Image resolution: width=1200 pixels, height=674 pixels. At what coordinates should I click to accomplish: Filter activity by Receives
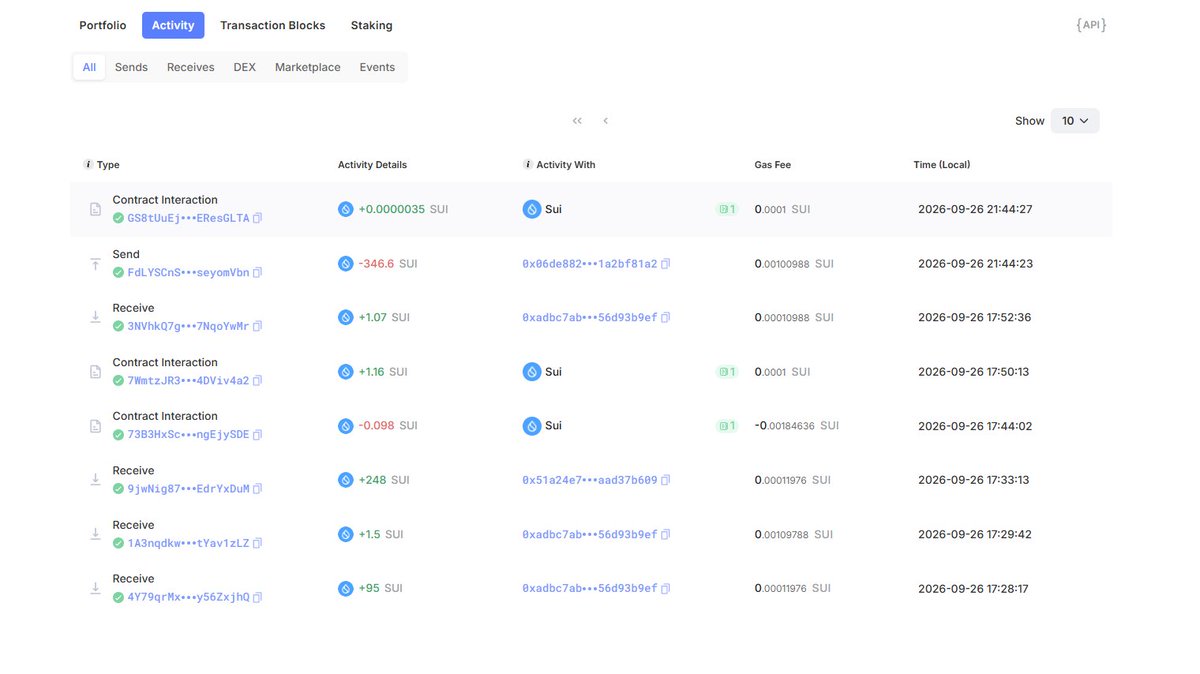(x=191, y=67)
